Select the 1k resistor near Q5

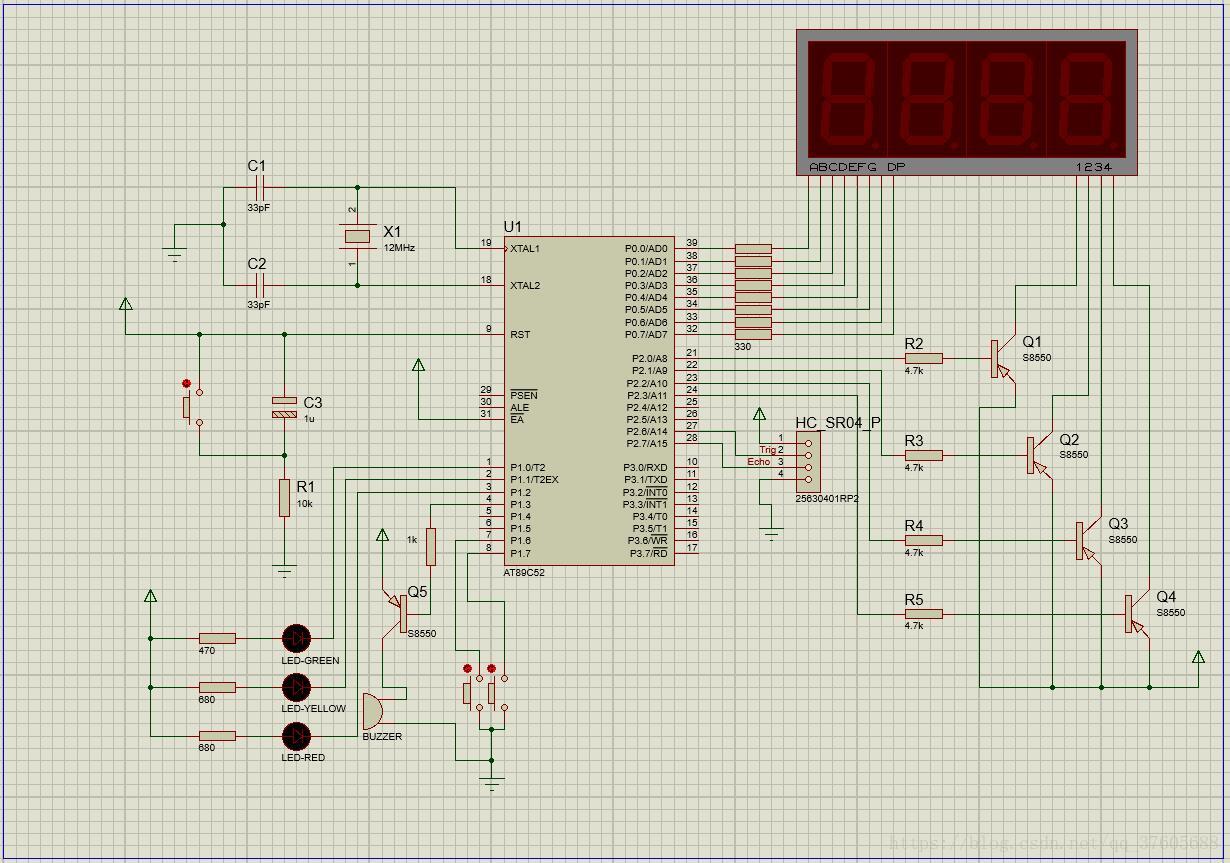pyautogui.click(x=431, y=547)
